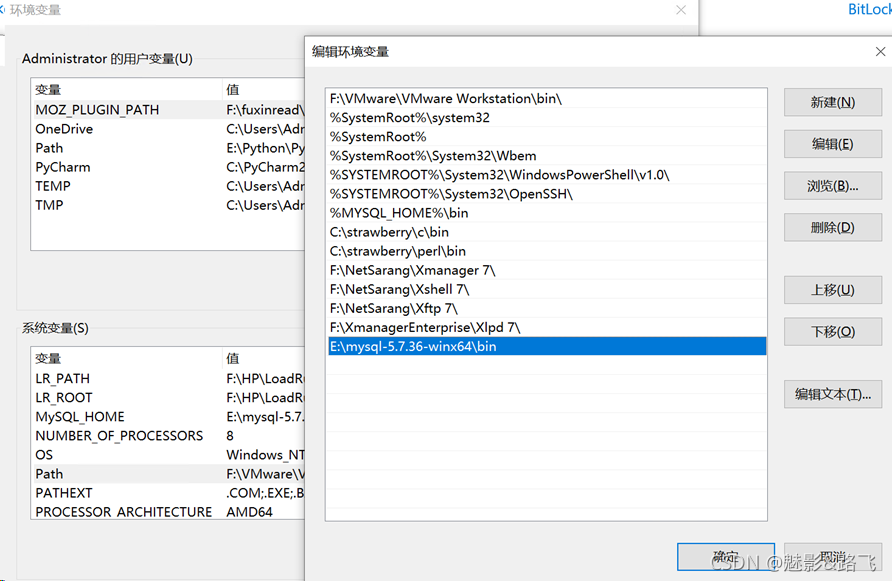Select the %SystemRoot%\system32 entry

547,118
